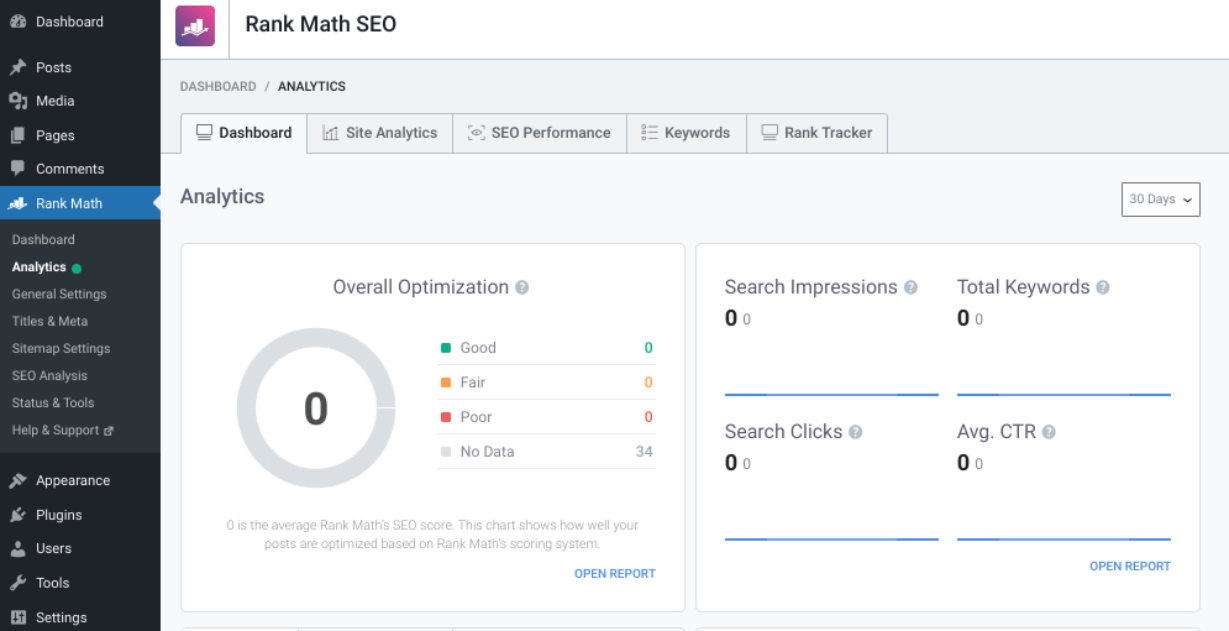Click the Poor count value 0
1229x631 pixels.
coord(648,417)
